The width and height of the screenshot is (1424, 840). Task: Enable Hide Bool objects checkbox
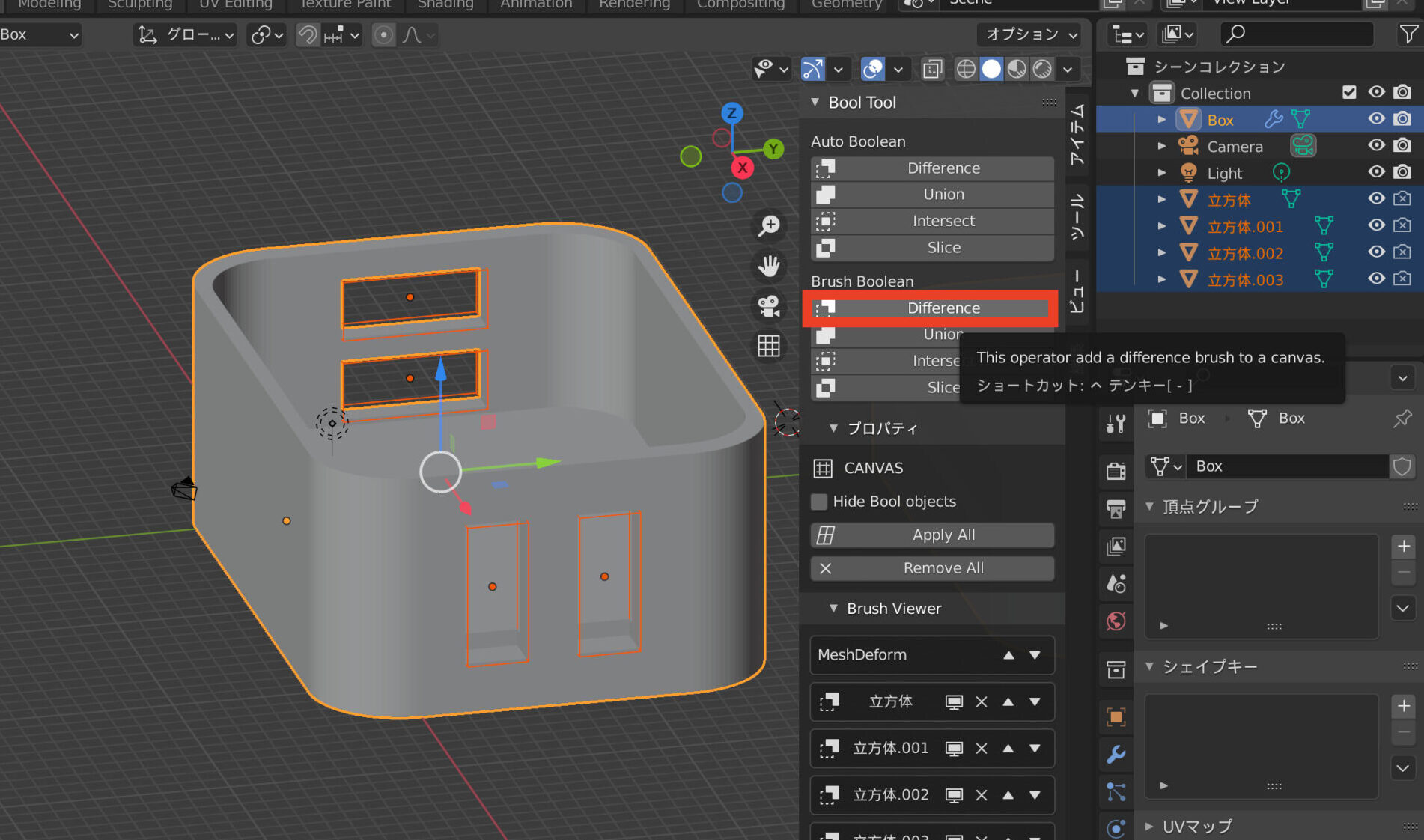(819, 502)
